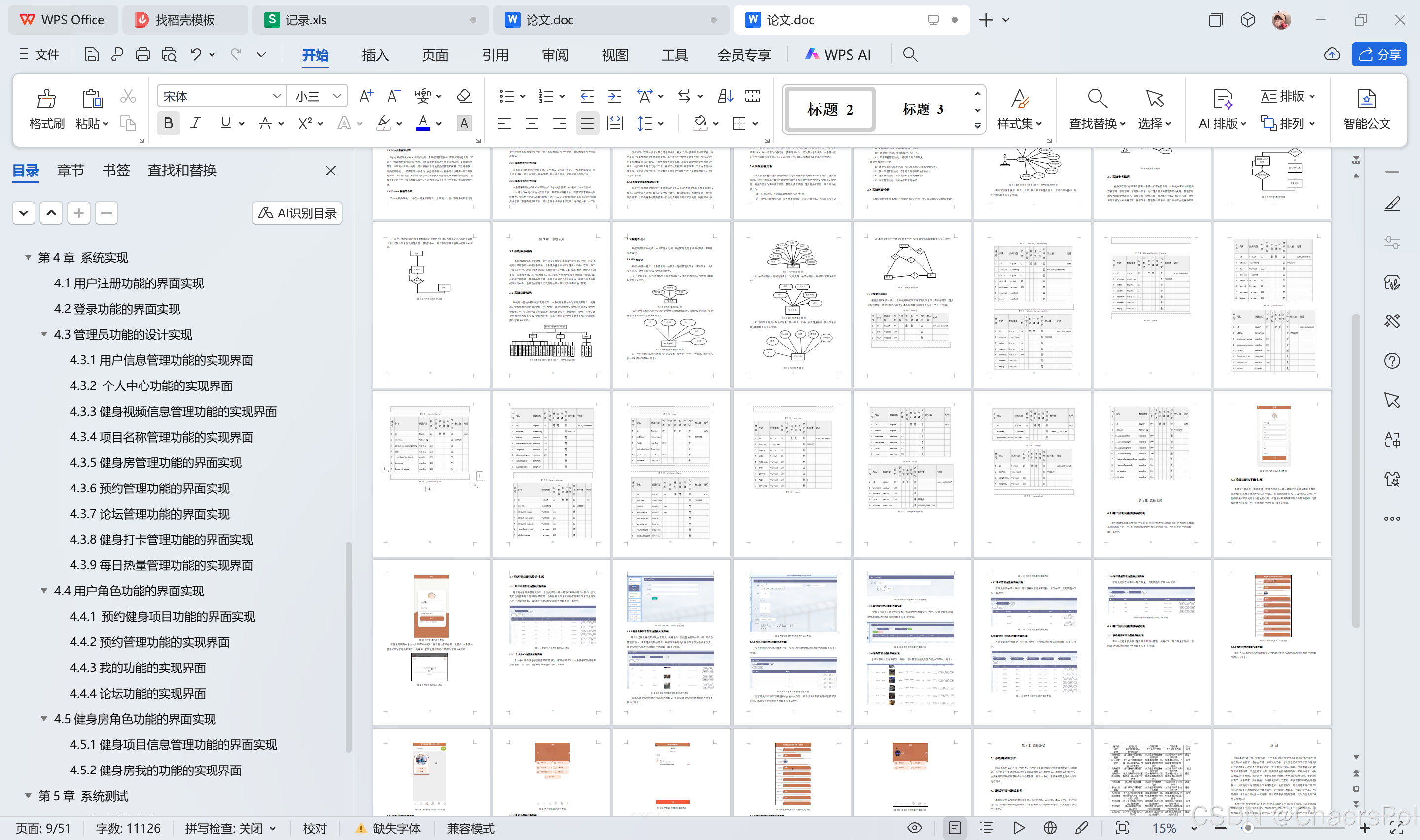The image size is (1420, 840).
Task: Toggle Justify alignment
Action: pos(587,123)
